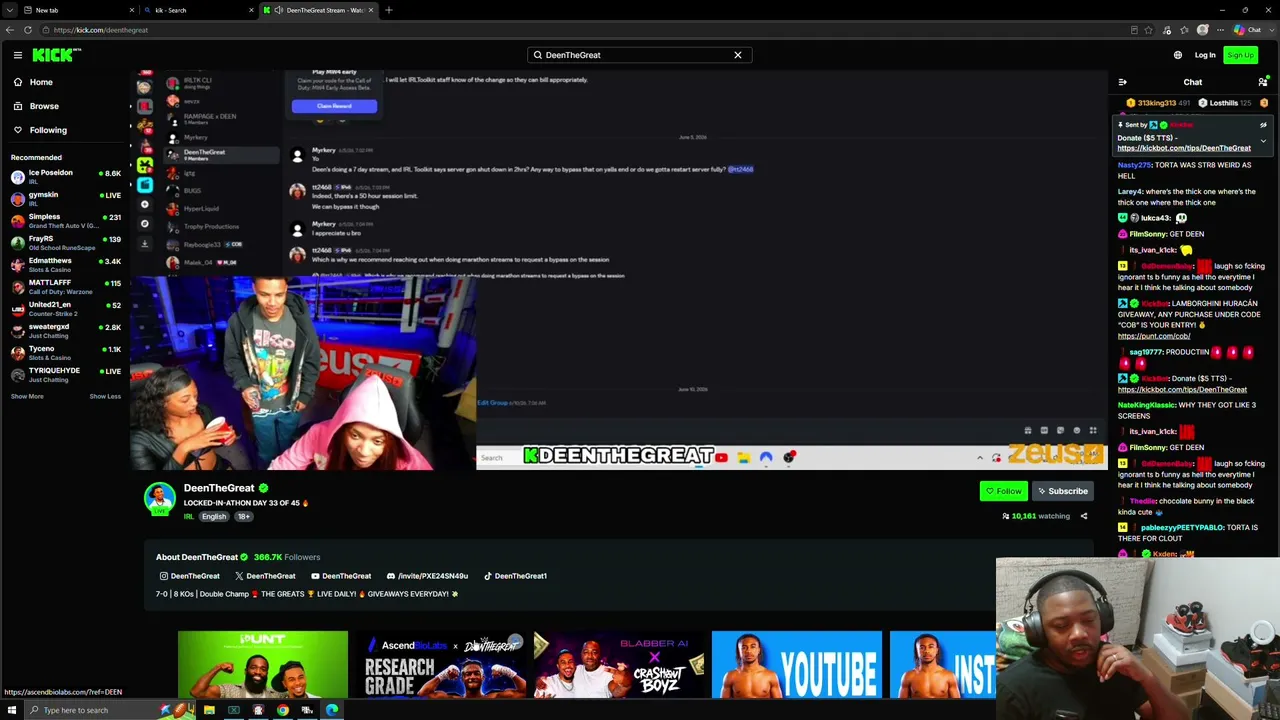Viewport: 1280px width, 720px height.
Task: Open sweatergxd recommended channel
Action: (65, 330)
